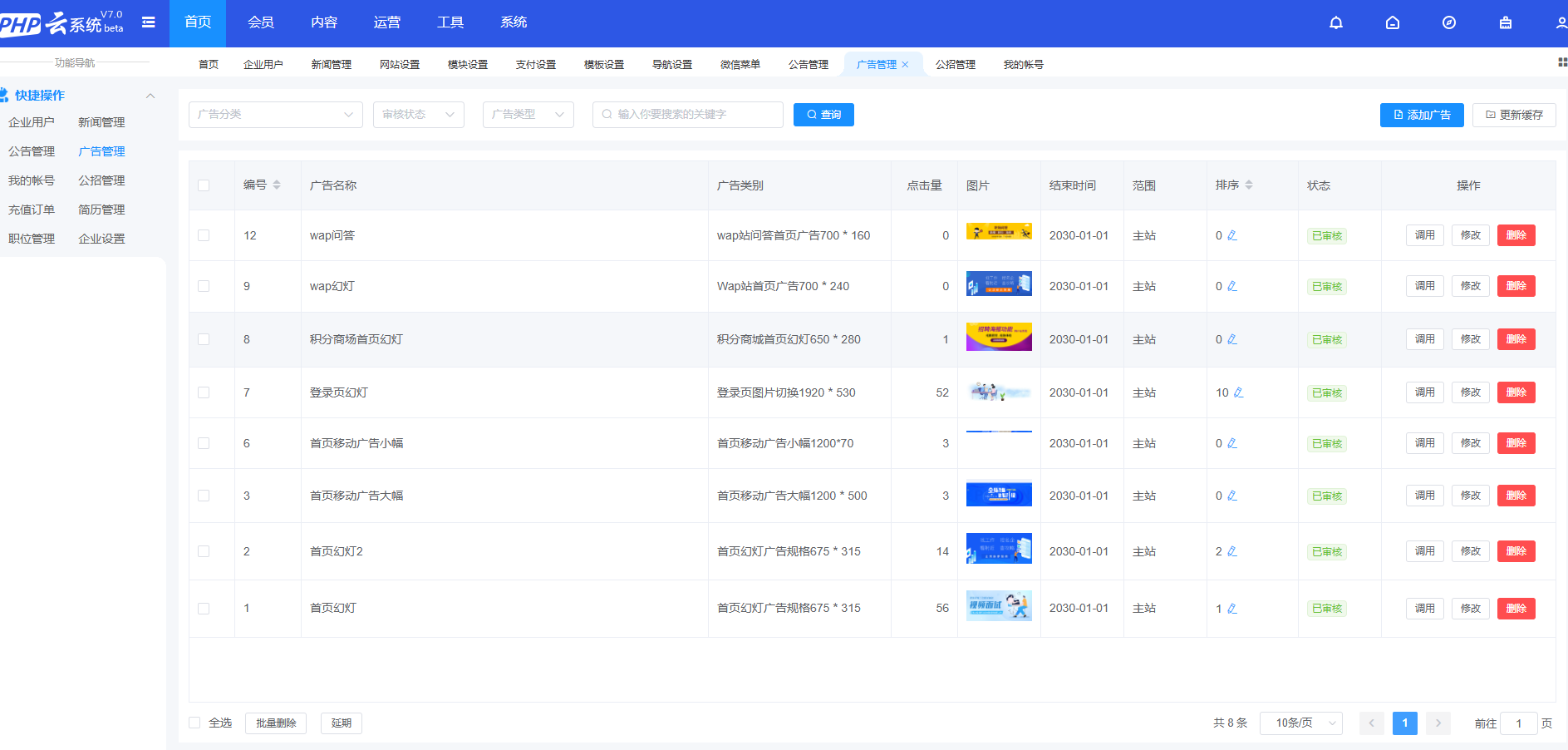Open 新闻管理 link in quick operations sidebar
The height and width of the screenshot is (750, 1568).
(100, 121)
